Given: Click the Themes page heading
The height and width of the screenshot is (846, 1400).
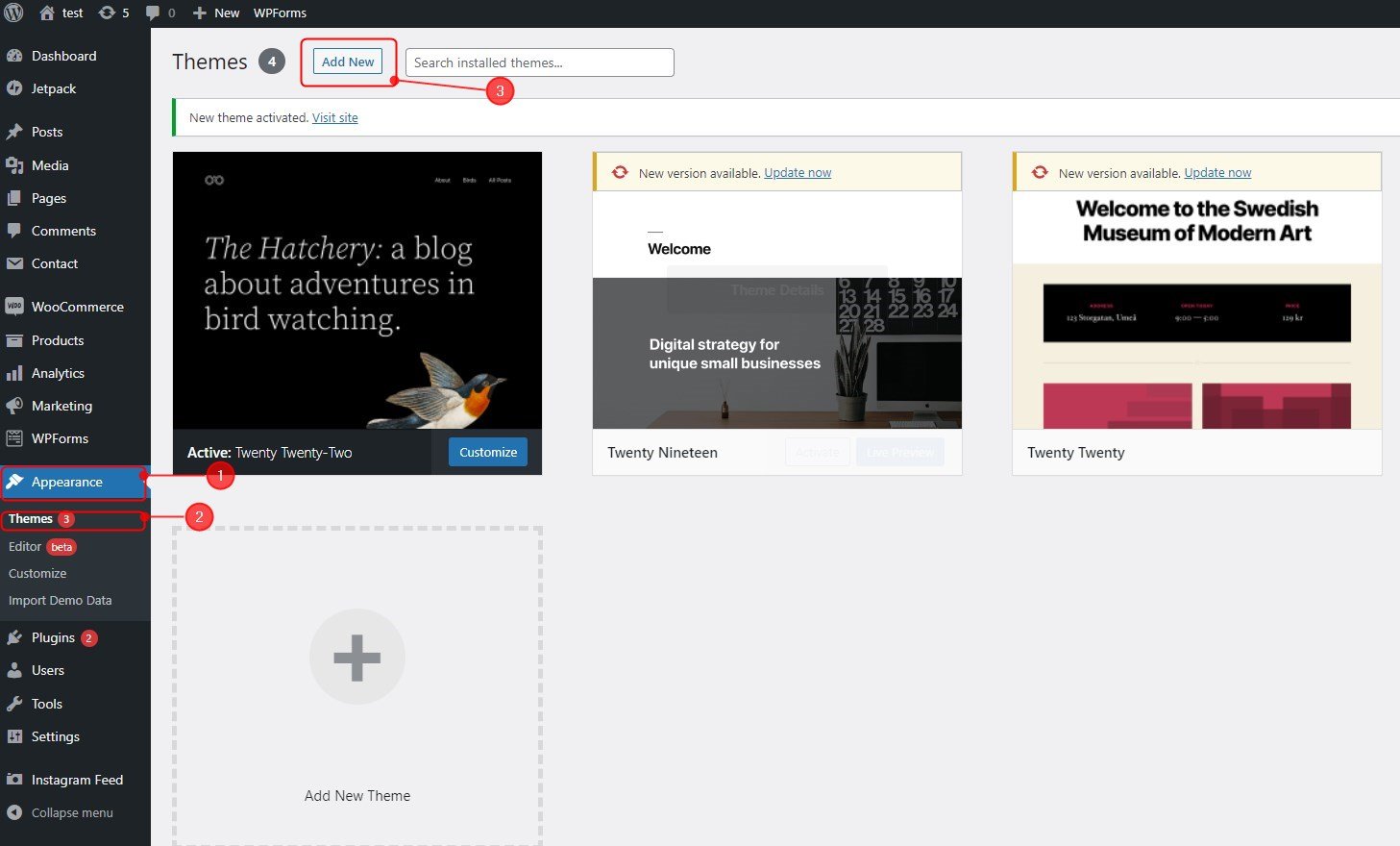Looking at the screenshot, I should click(x=209, y=62).
